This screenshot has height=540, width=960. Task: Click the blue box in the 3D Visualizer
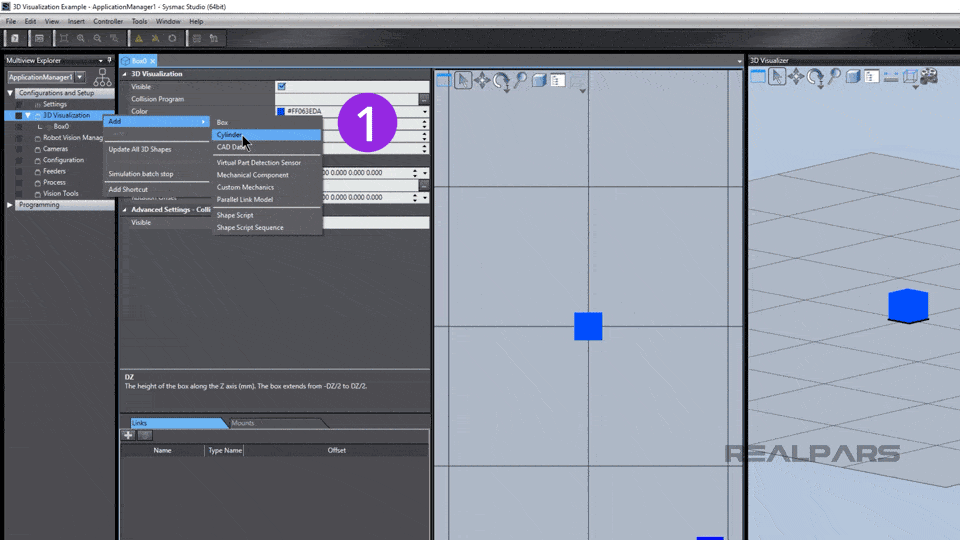pos(908,306)
